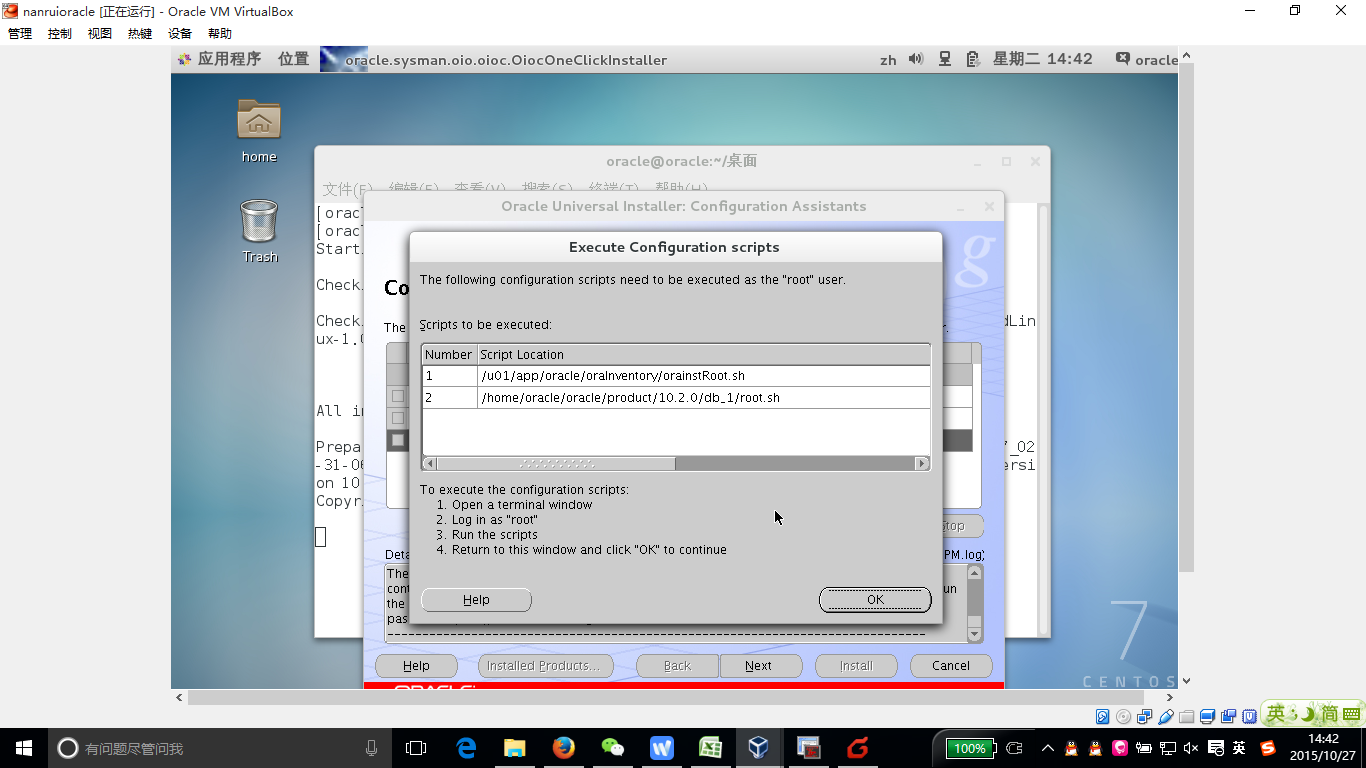This screenshot has height=768, width=1366.
Task: Click the OiocOneClickInstaller item in the CentOS top panel
Action: click(494, 59)
